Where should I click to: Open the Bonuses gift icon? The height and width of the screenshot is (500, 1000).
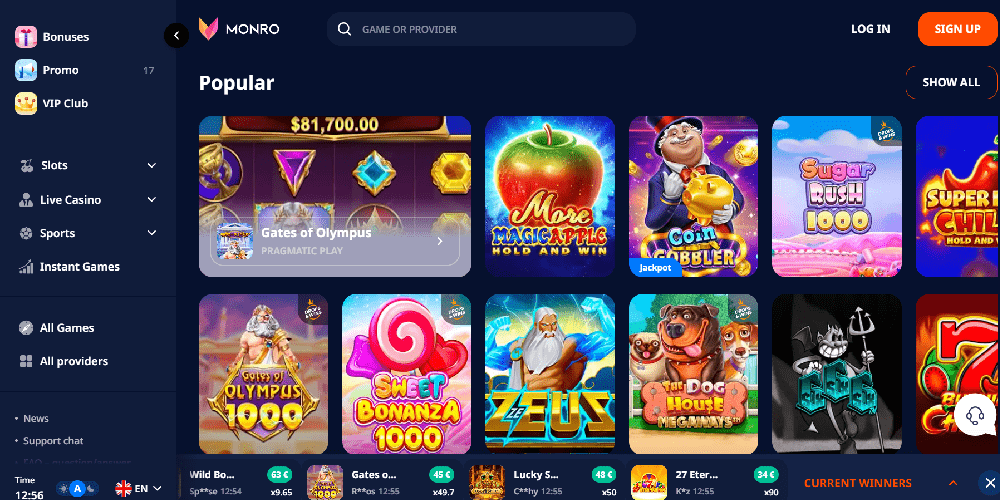[x=26, y=37]
